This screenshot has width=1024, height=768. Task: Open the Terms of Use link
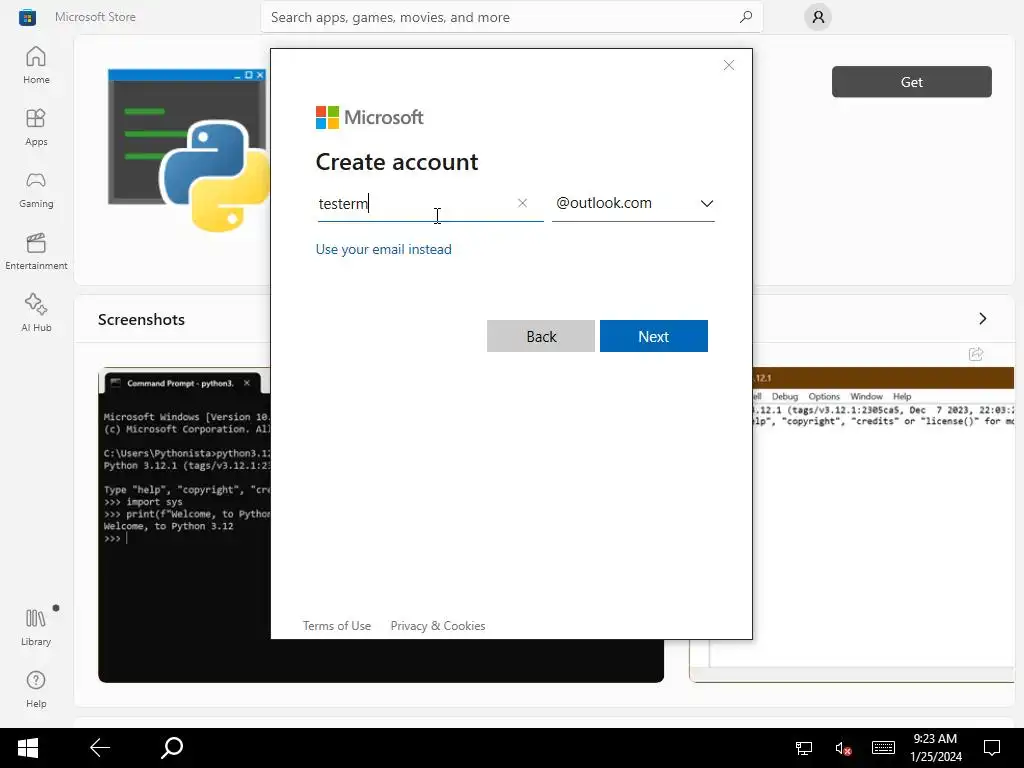tap(336, 626)
